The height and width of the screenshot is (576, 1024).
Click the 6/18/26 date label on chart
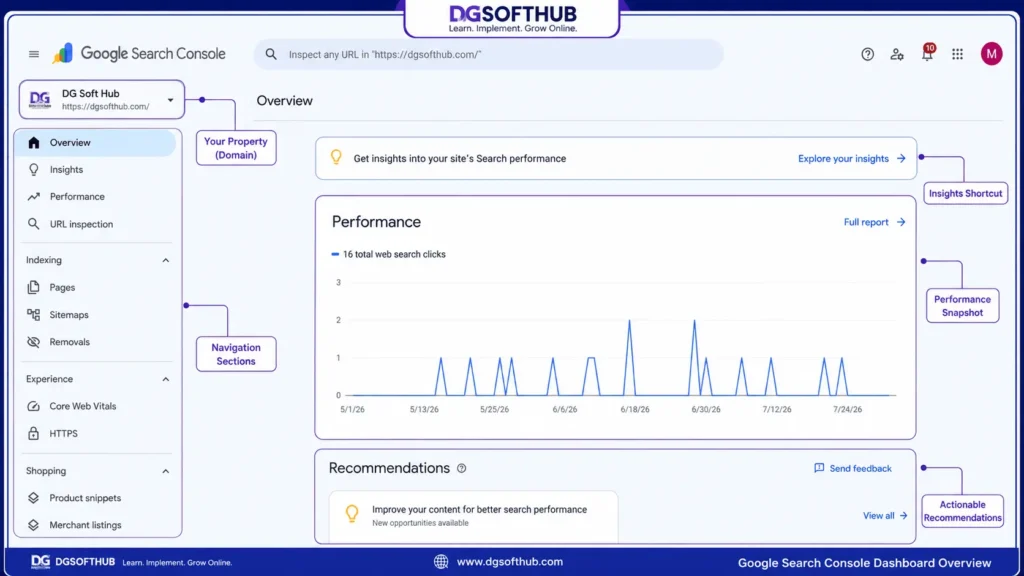tap(635, 409)
